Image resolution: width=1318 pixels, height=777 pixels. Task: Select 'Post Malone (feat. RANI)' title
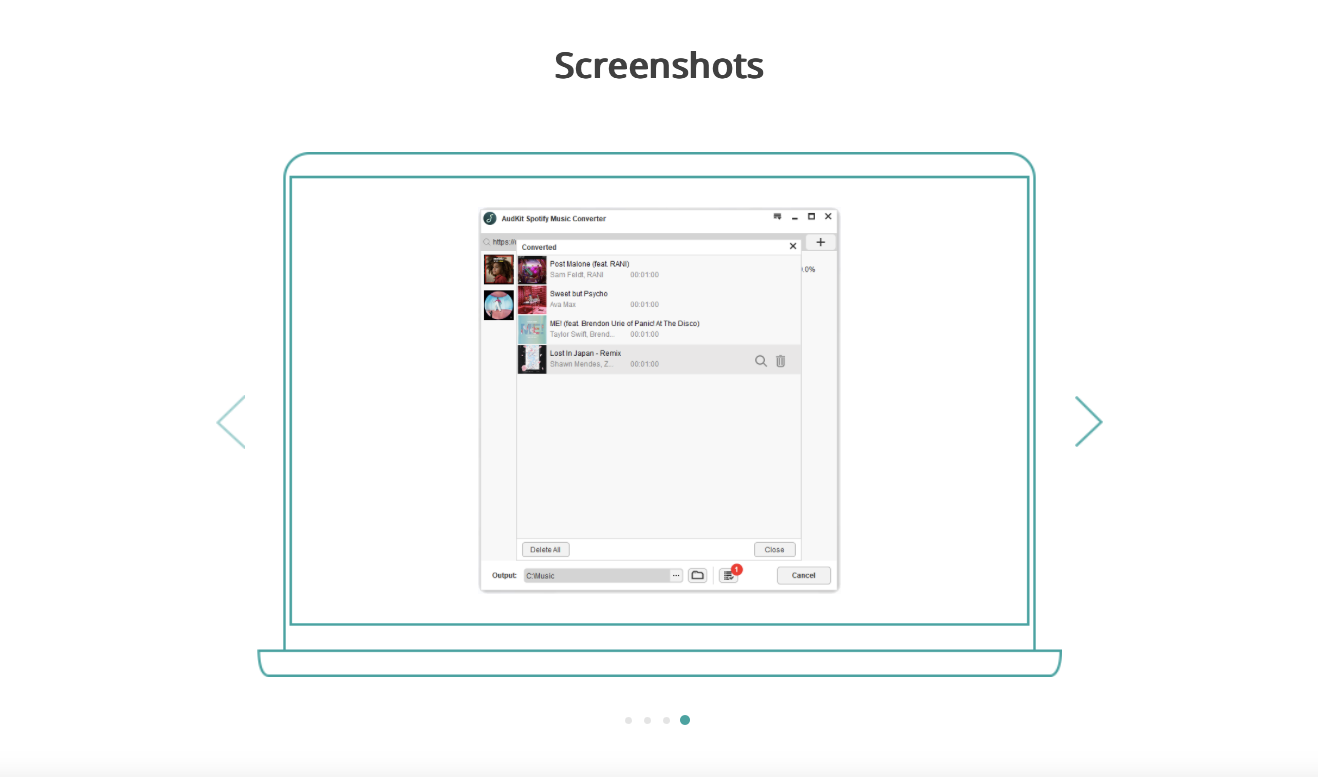[589, 264]
